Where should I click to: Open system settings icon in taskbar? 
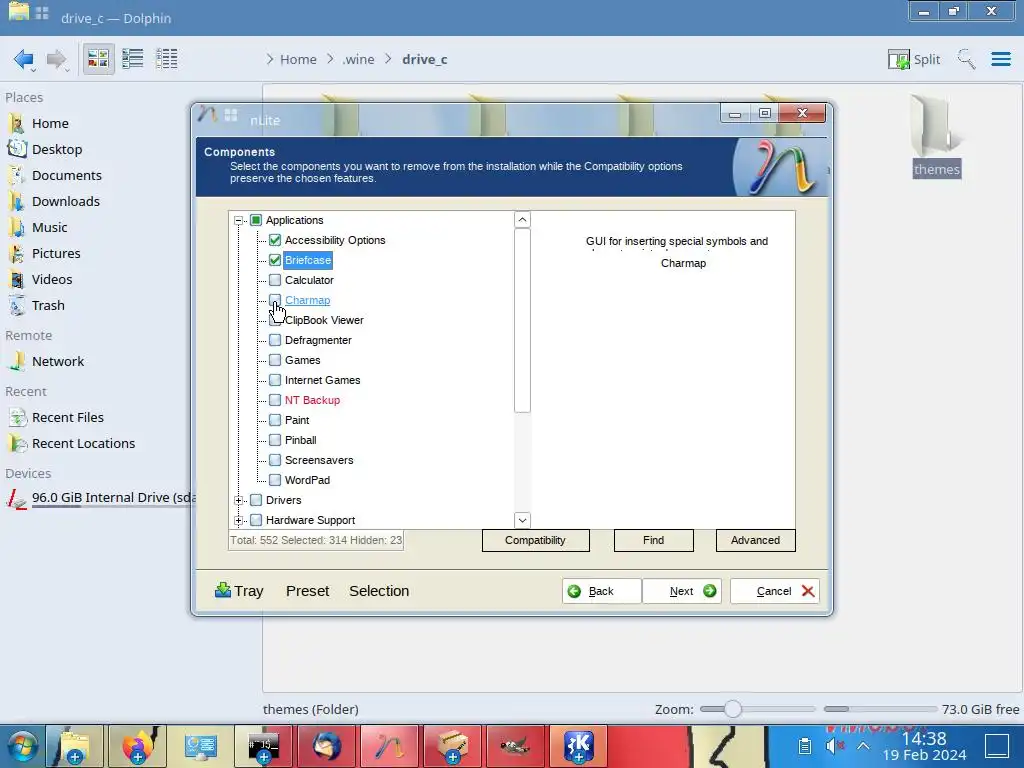tap(200, 746)
